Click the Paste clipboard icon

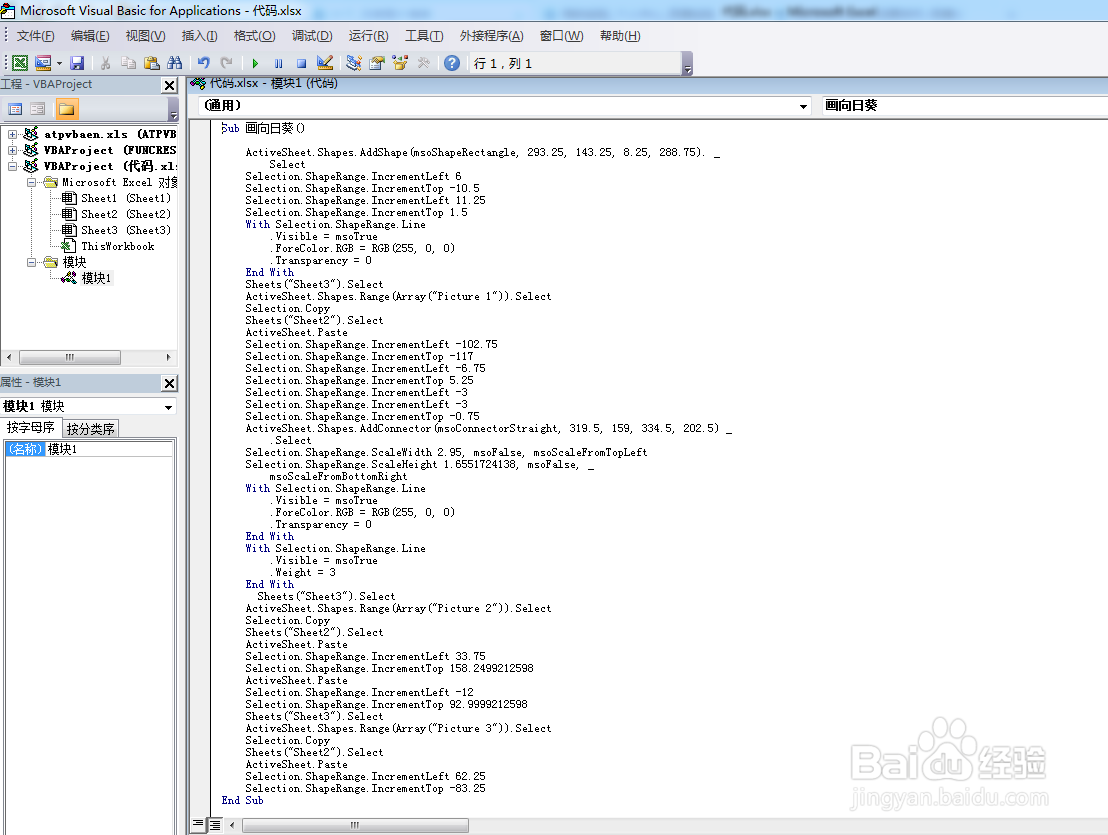[151, 63]
